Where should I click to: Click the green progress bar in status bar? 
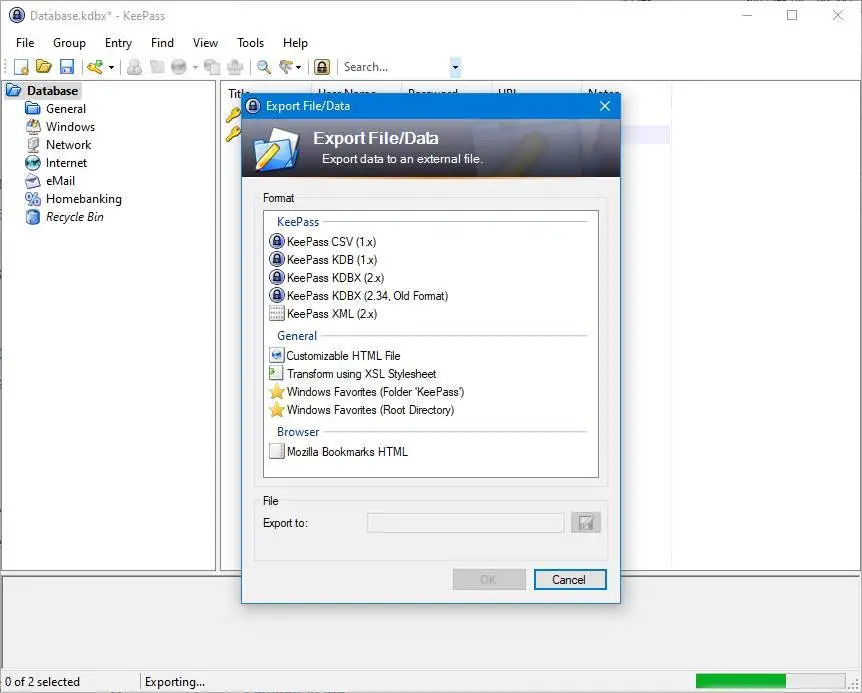[x=741, y=681]
